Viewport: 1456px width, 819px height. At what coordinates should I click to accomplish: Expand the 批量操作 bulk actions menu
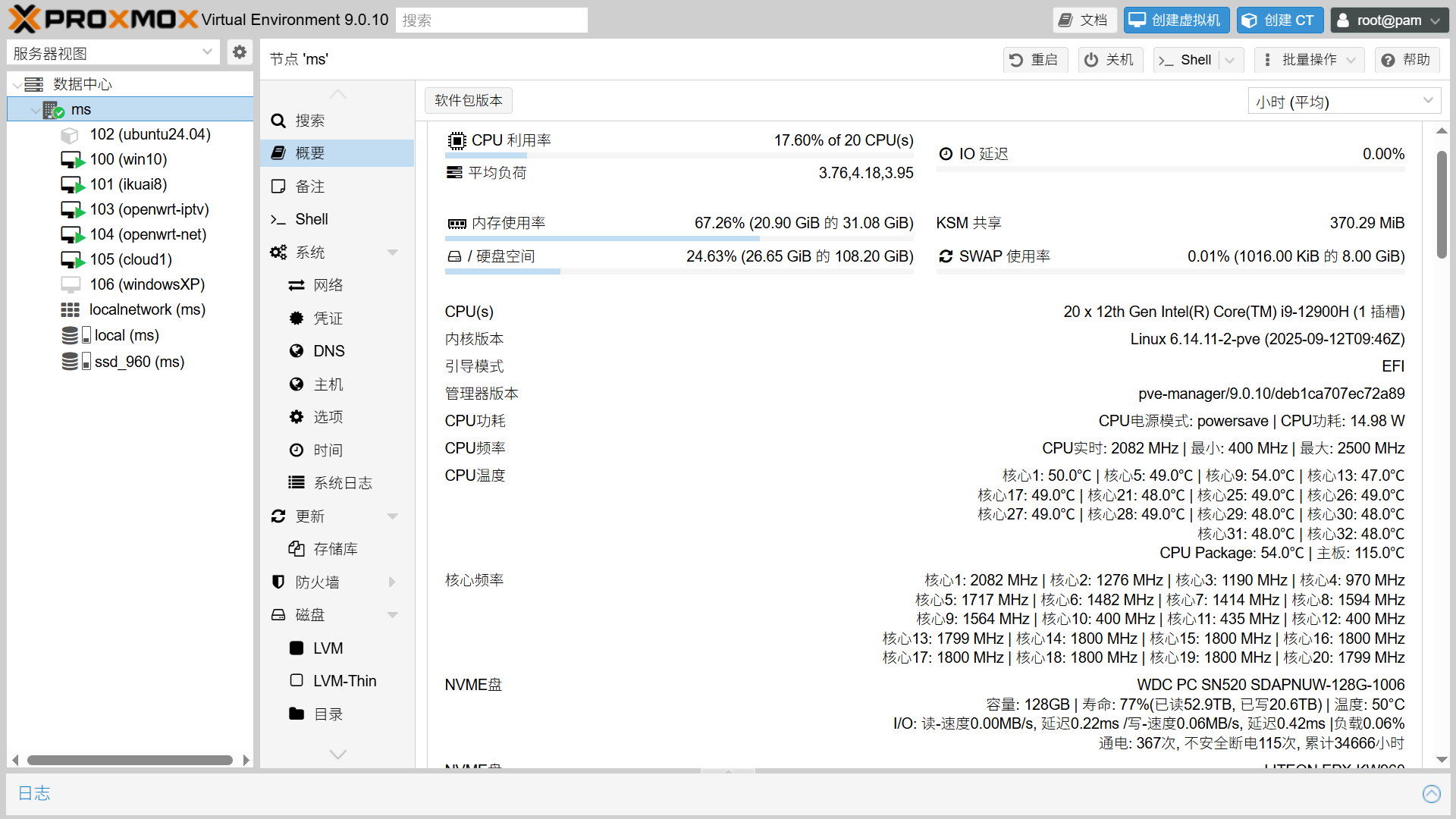(x=1309, y=60)
